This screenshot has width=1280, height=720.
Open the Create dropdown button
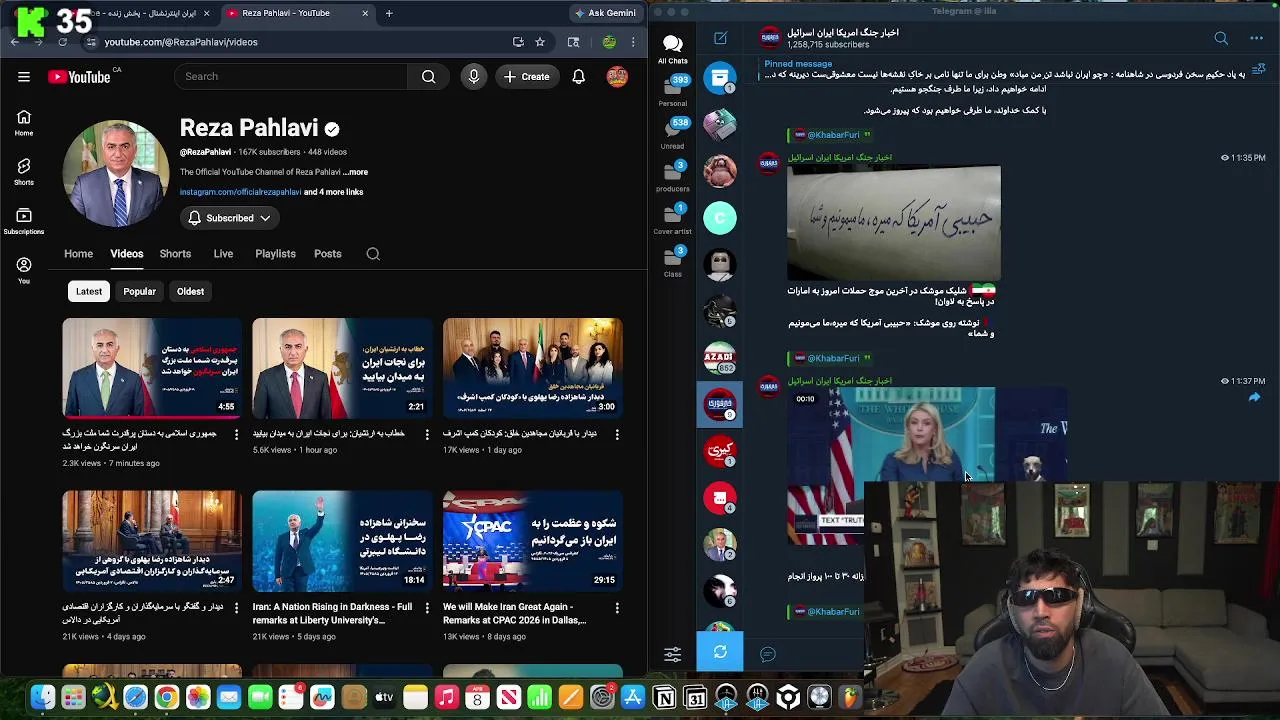coord(527,77)
